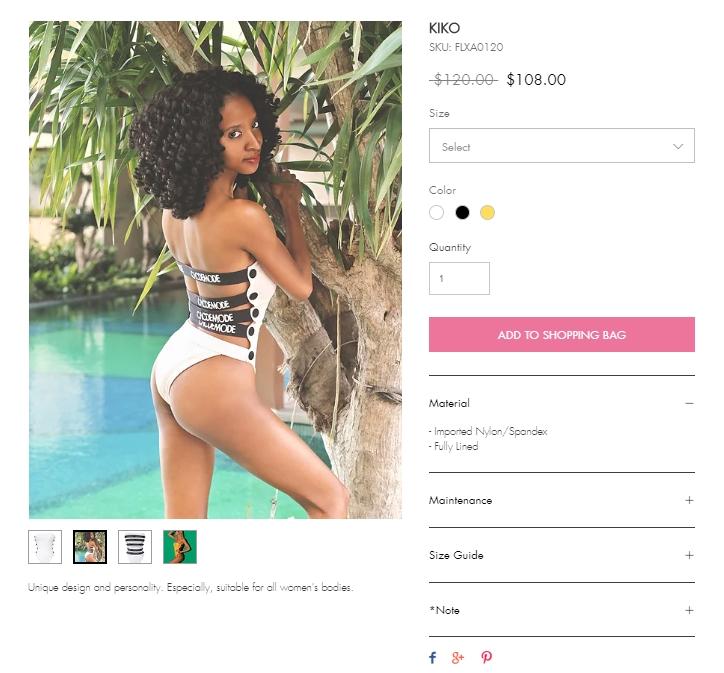Choose the white color option
Screen dimensions: 724x673
point(436,212)
